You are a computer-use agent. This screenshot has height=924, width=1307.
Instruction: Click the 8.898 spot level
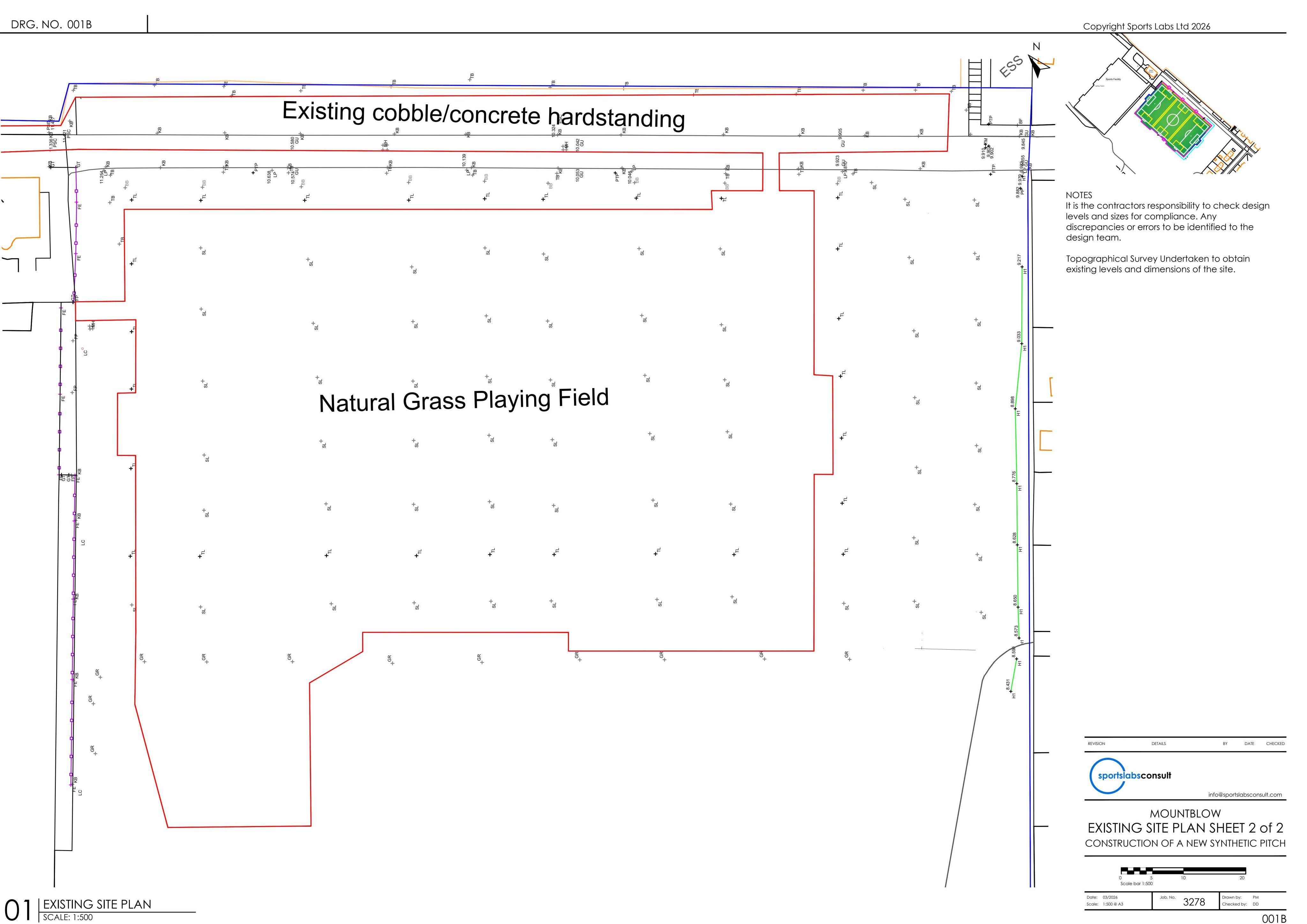1012,401
